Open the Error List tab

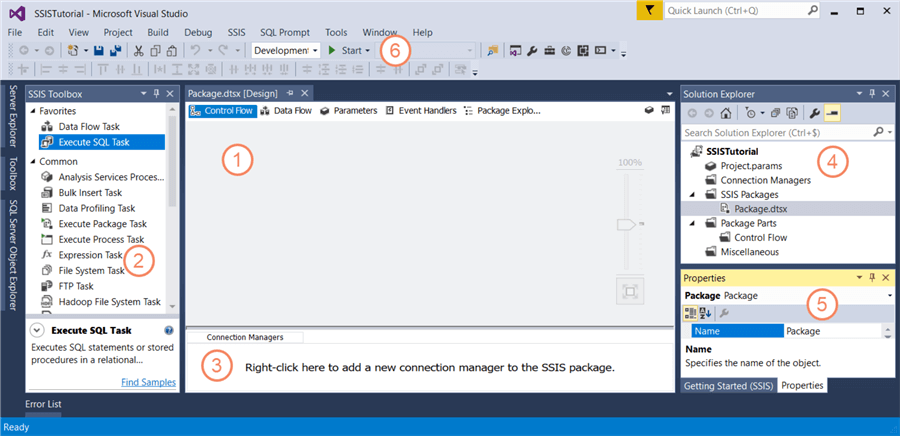[x=43, y=404]
